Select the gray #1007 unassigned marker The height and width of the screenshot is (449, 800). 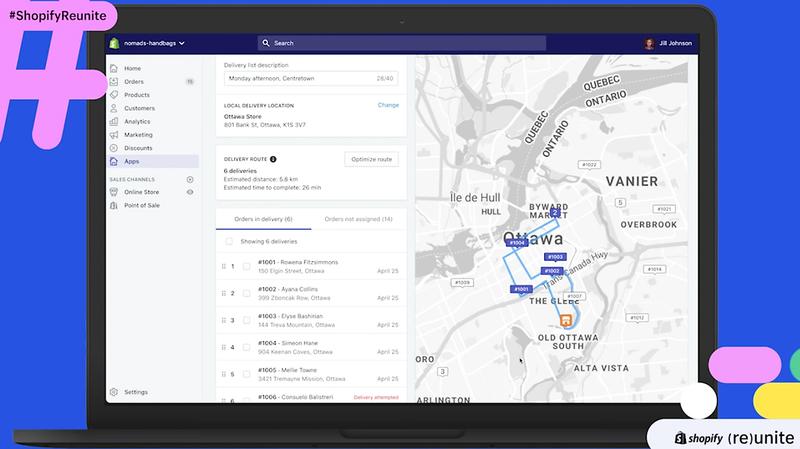point(575,296)
